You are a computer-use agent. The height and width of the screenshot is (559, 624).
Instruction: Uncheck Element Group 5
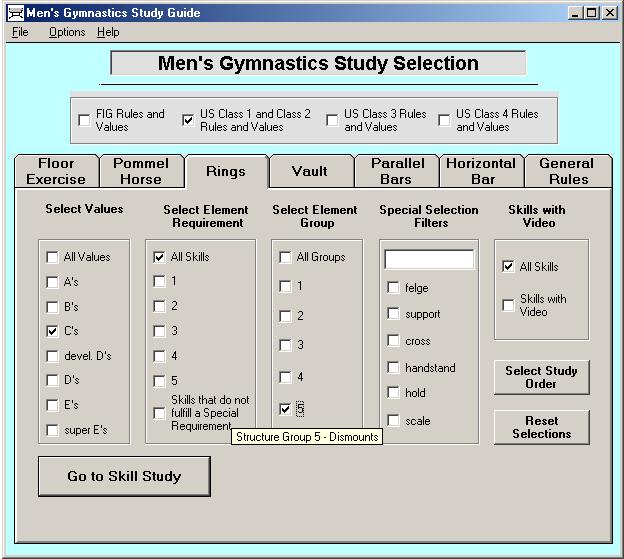tap(285, 409)
